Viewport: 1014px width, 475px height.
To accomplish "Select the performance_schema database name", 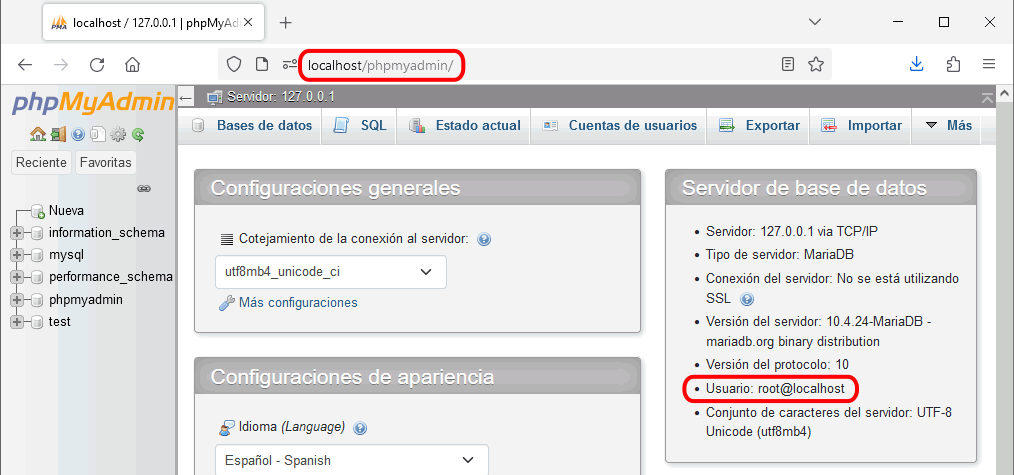I will (111, 277).
